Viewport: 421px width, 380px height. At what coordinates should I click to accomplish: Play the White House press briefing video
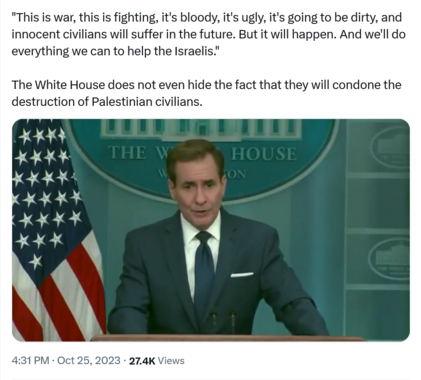tap(211, 230)
